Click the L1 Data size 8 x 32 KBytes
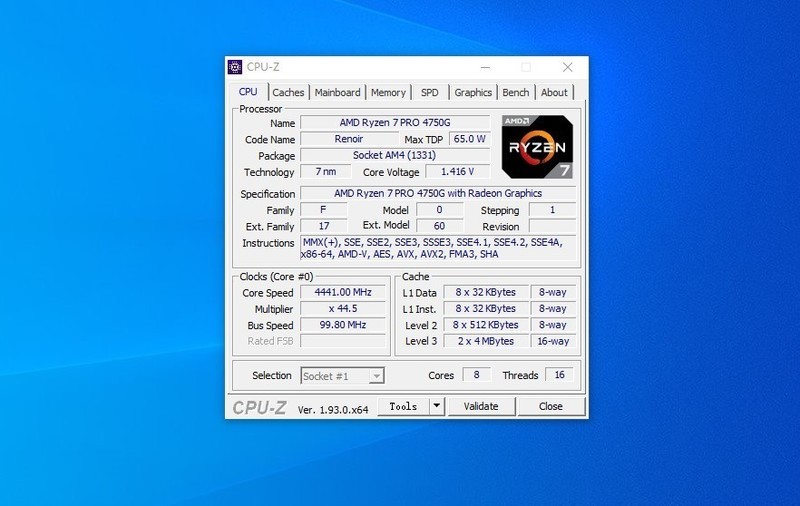 [486, 292]
